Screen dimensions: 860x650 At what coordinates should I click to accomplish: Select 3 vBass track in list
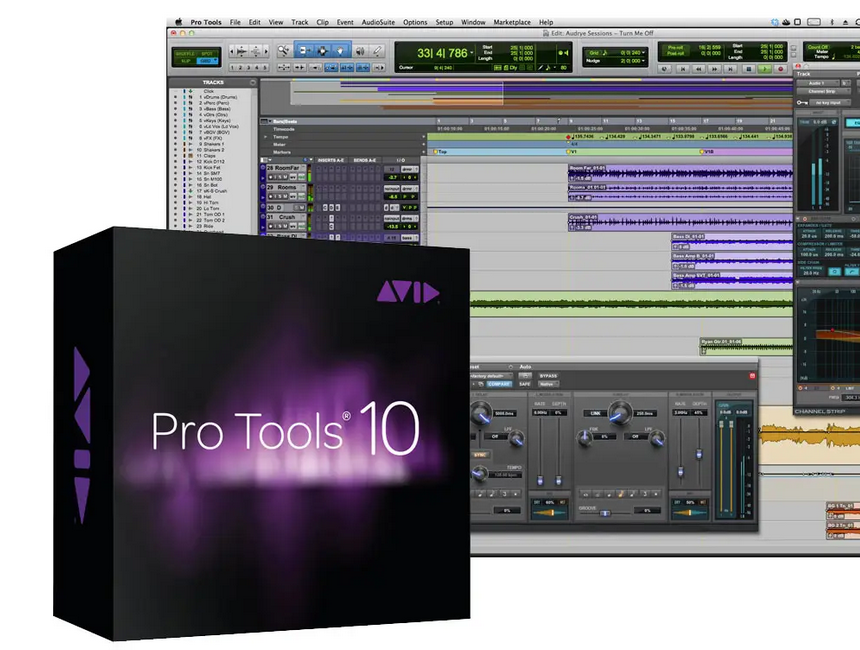point(214,109)
